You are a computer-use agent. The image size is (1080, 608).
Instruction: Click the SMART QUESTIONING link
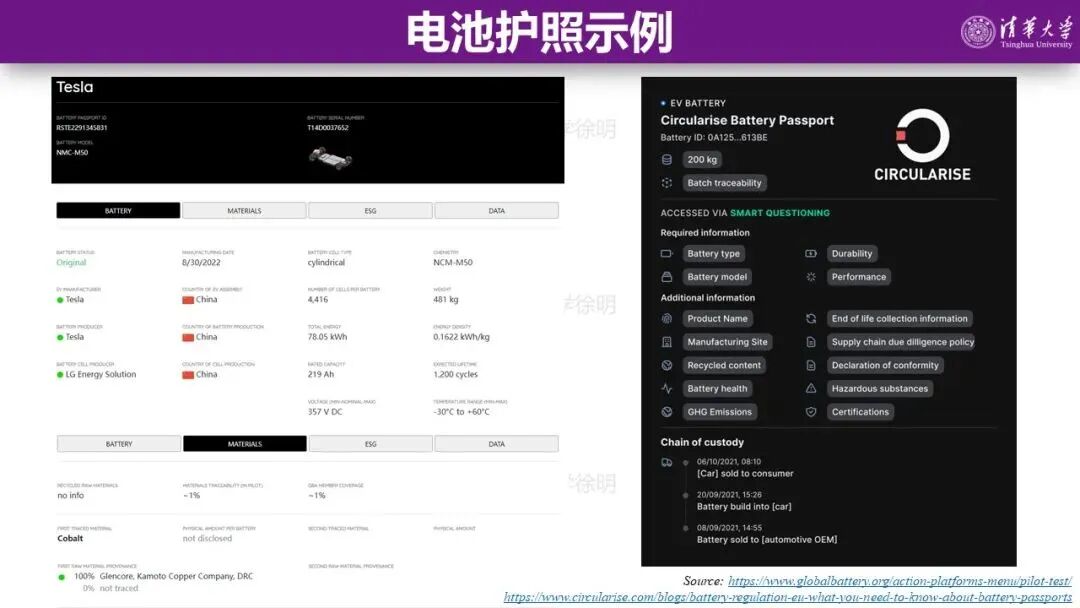coord(780,212)
